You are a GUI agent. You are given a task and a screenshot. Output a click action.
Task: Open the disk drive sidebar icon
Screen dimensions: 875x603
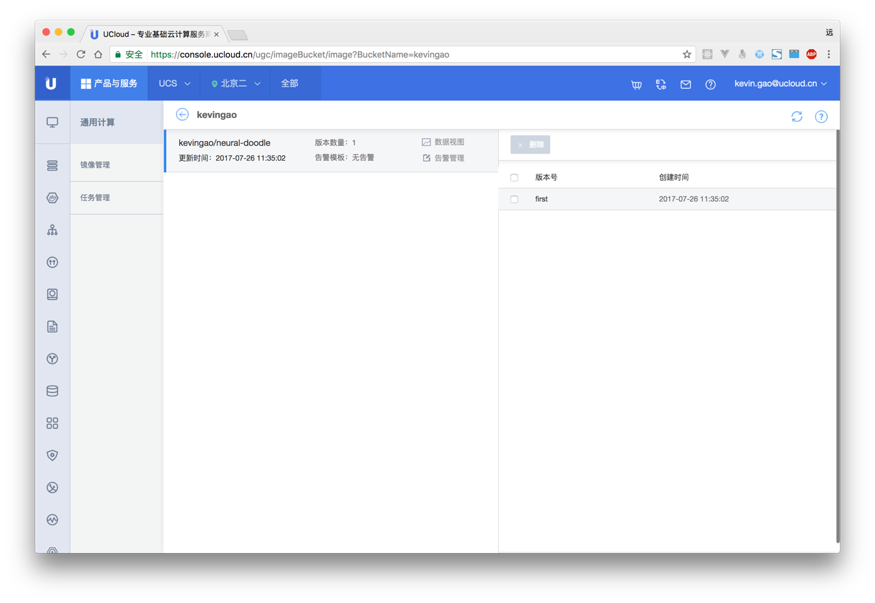(x=52, y=294)
